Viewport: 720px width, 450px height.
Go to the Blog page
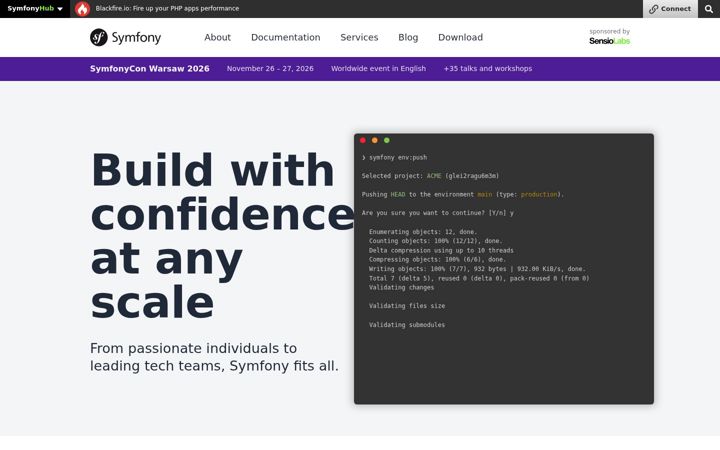[x=408, y=37]
